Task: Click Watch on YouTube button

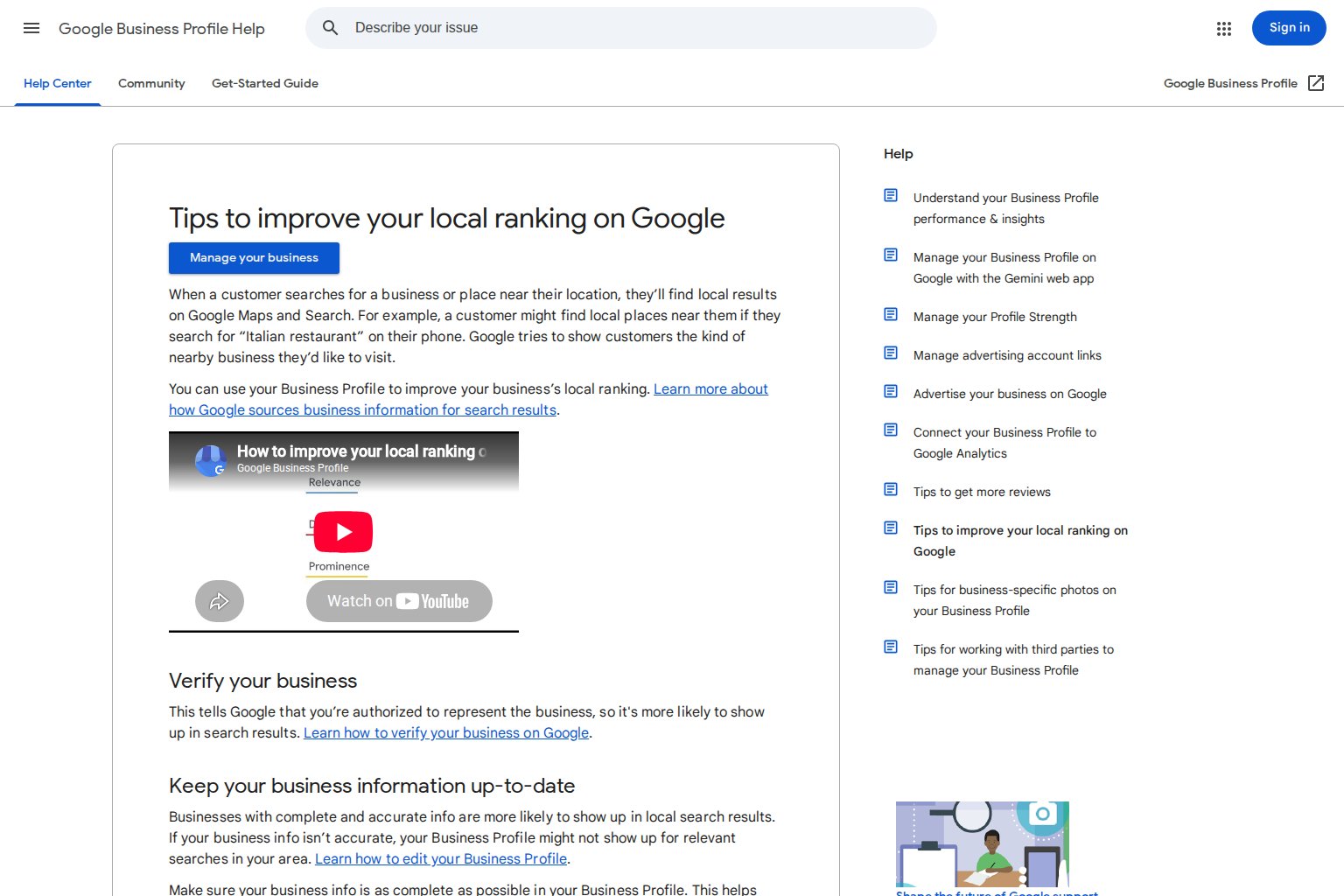Action: pyautogui.click(x=399, y=601)
